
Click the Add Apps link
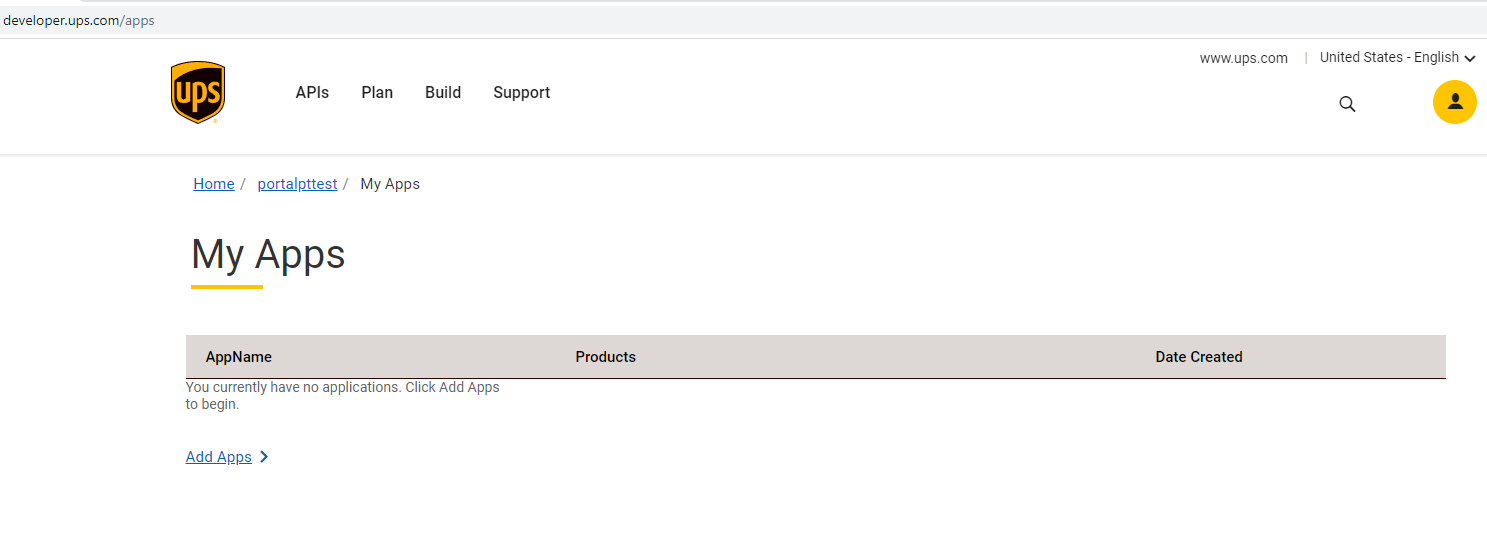click(219, 457)
